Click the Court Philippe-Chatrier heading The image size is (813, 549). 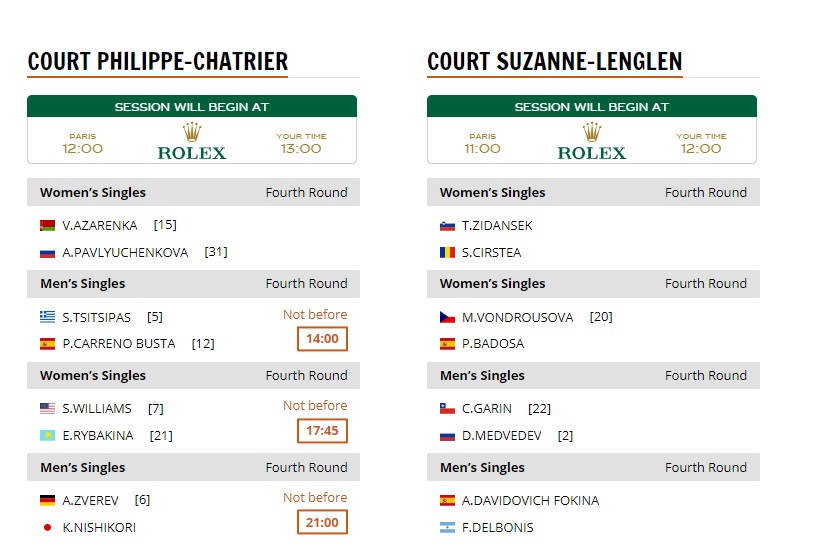[x=158, y=62]
